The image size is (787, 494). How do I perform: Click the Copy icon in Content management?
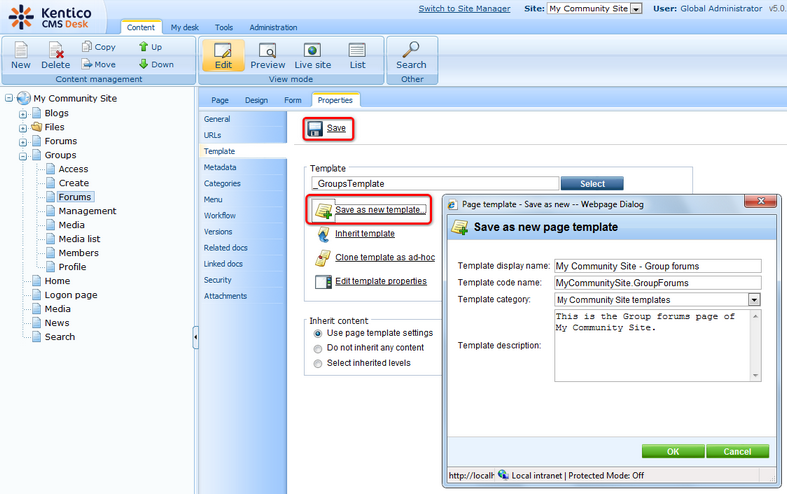coord(87,47)
